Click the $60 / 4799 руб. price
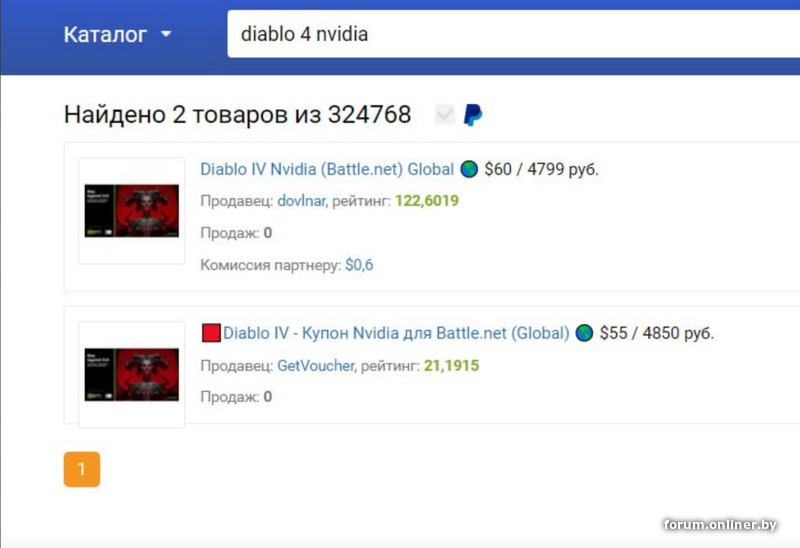This screenshot has height=548, width=800. point(541,169)
